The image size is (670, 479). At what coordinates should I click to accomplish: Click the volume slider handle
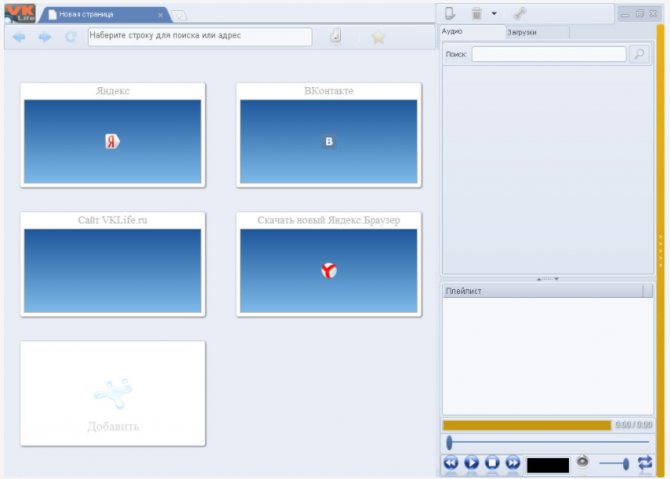pos(626,463)
